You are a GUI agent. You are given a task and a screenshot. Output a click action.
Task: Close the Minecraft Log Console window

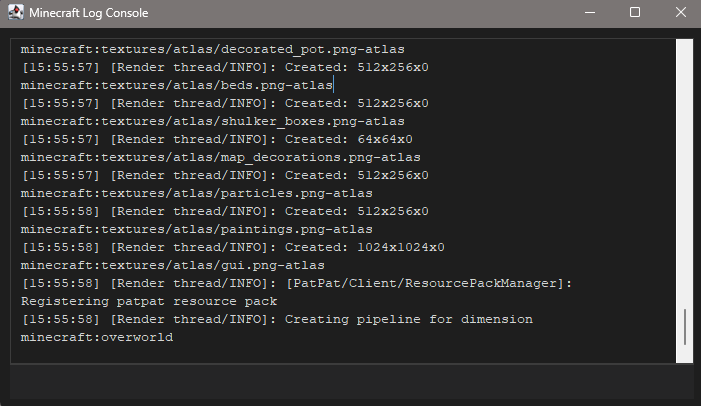(680, 13)
